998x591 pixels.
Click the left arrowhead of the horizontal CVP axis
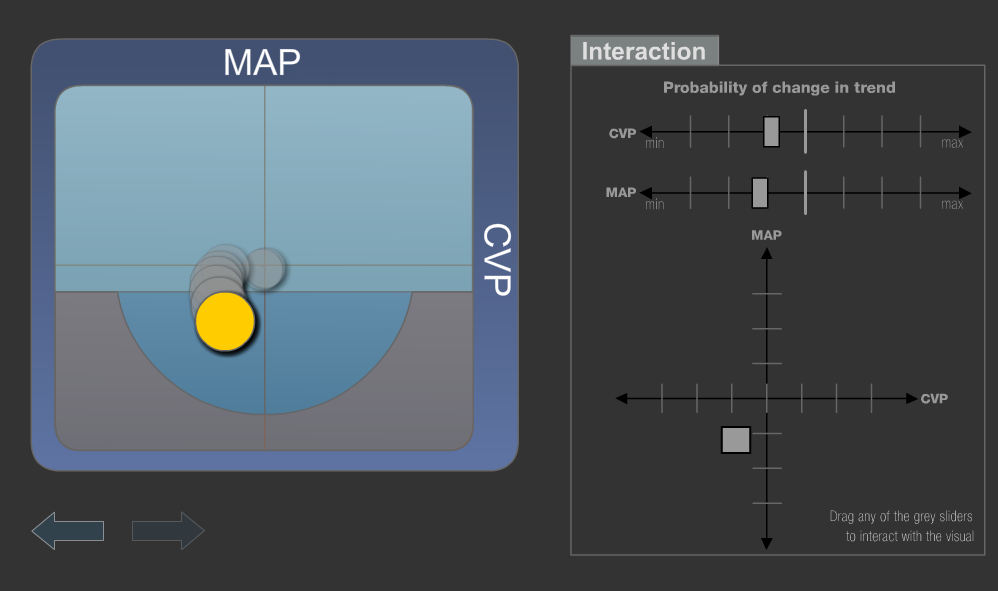point(622,398)
